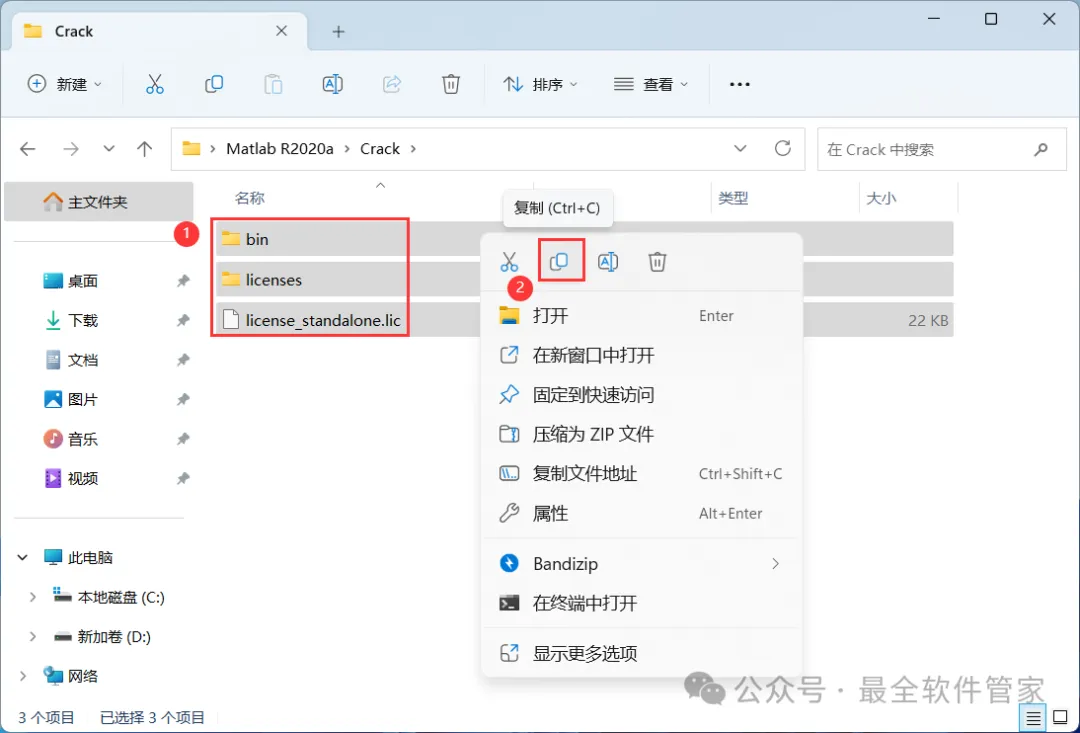Expand the Bandizip submenu arrow
The image size is (1080, 733).
(x=776, y=564)
